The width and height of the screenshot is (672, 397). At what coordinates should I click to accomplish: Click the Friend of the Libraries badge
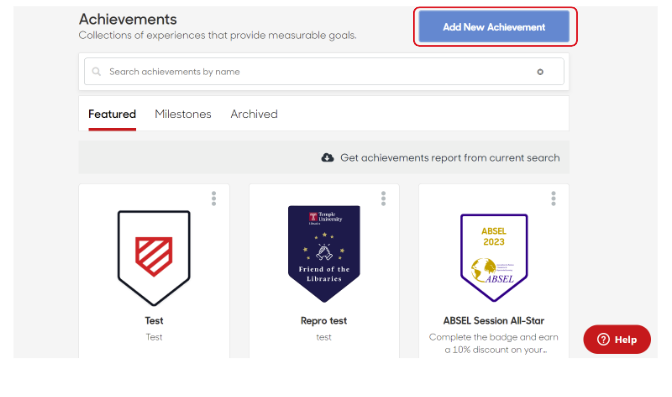click(324, 254)
